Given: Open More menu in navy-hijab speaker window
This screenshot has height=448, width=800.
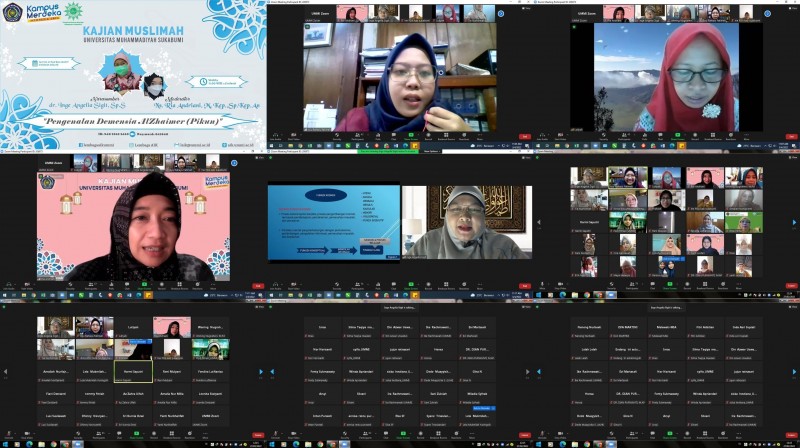Looking at the screenshot, I should pos(480,137).
